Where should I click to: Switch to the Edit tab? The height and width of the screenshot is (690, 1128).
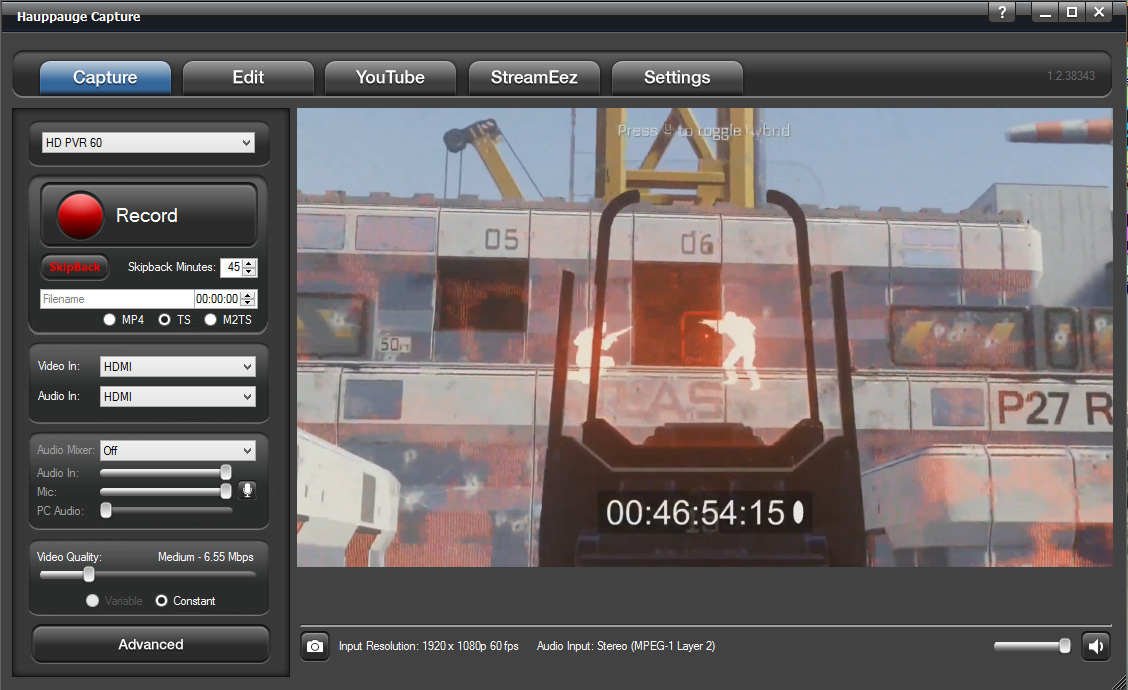point(248,78)
